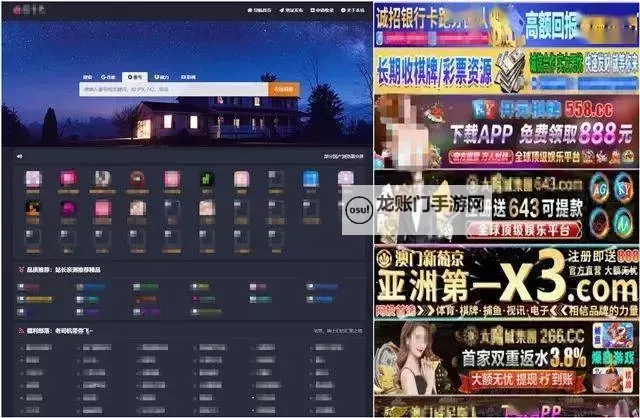640x418 pixels.
Task: Click the icon beside the 品质推荐 heading
Action: (x=21, y=269)
